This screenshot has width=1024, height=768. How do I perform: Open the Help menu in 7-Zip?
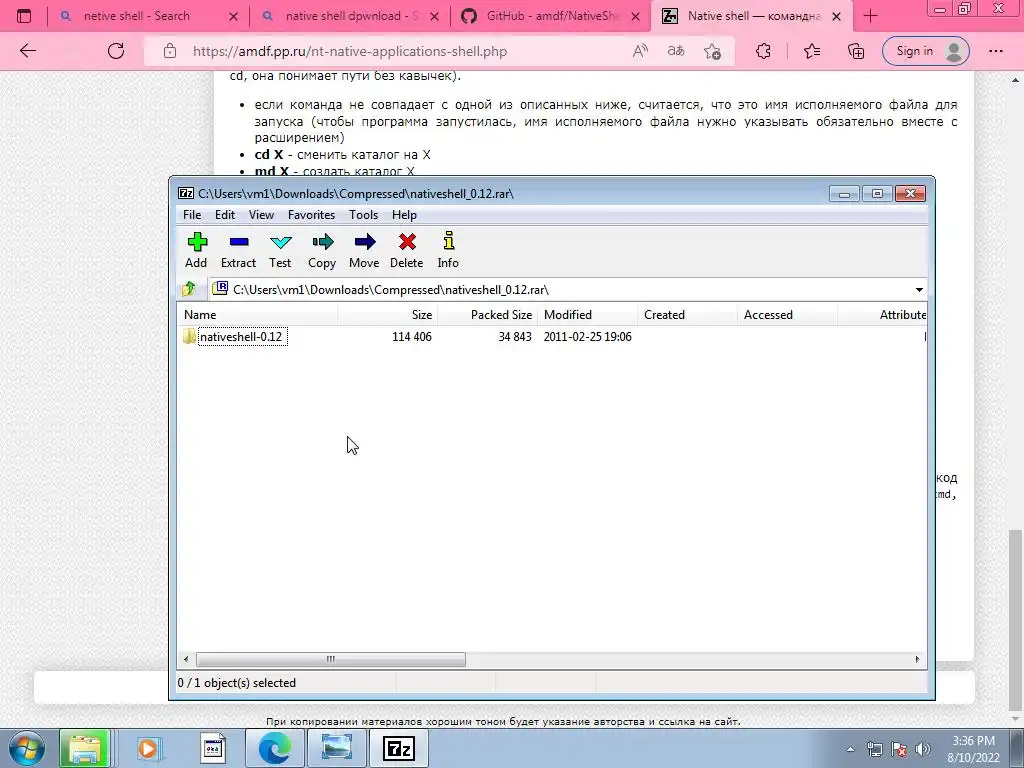[404, 215]
